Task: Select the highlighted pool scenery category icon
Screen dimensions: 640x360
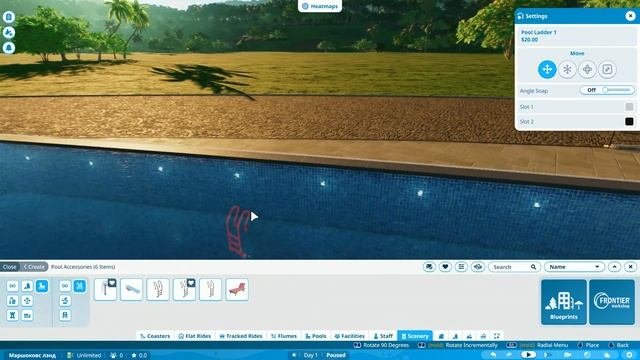Action: pyautogui.click(x=42, y=286)
